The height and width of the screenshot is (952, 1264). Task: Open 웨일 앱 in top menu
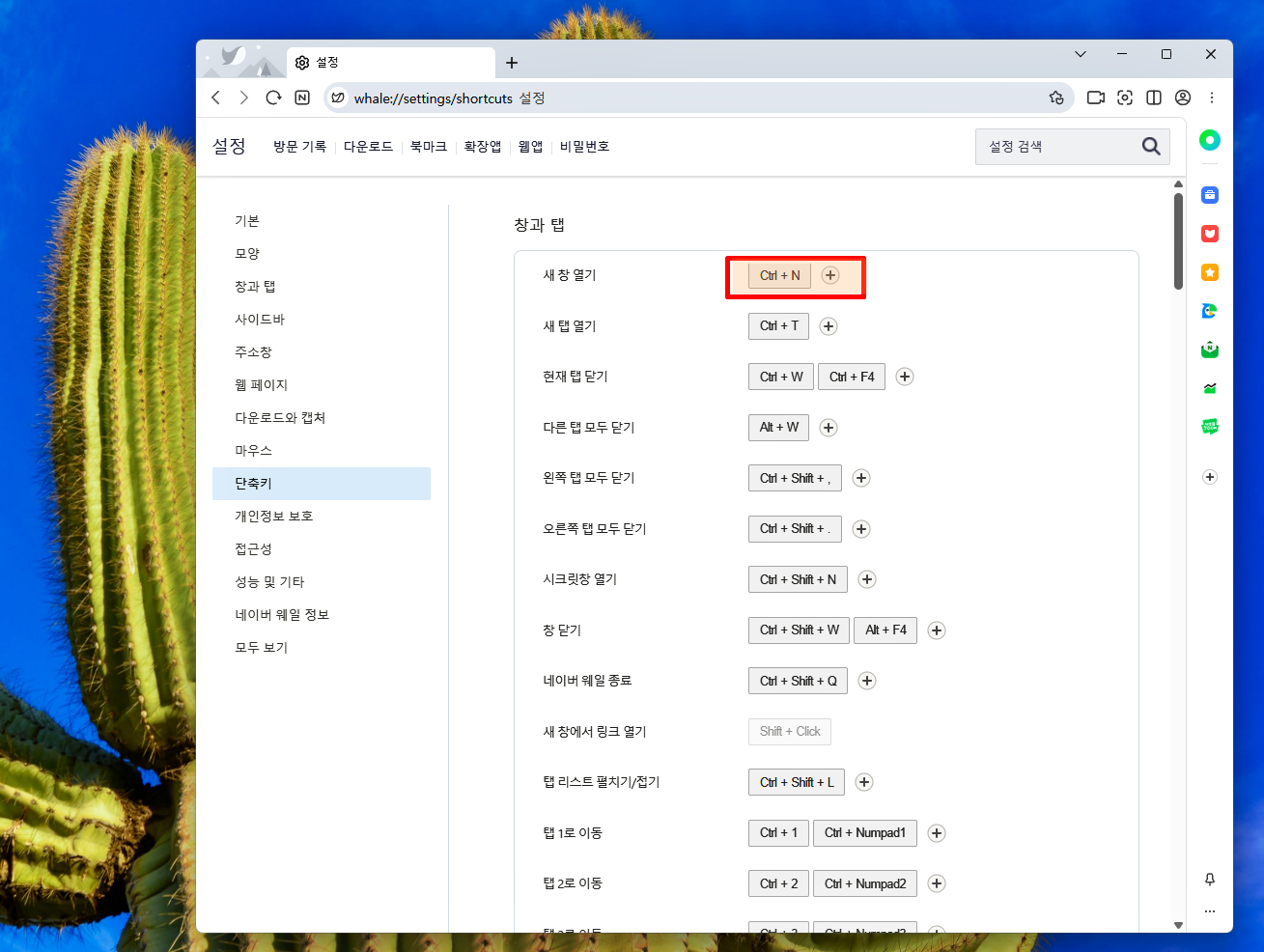530,147
